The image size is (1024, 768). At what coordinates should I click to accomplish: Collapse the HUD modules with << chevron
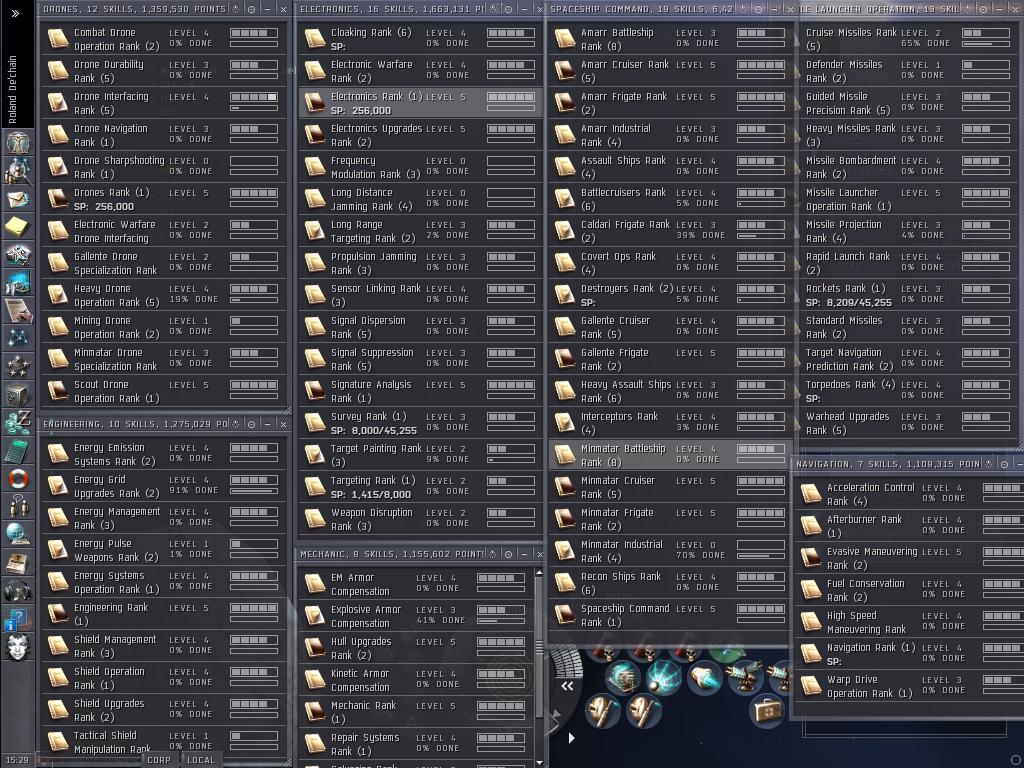point(567,686)
